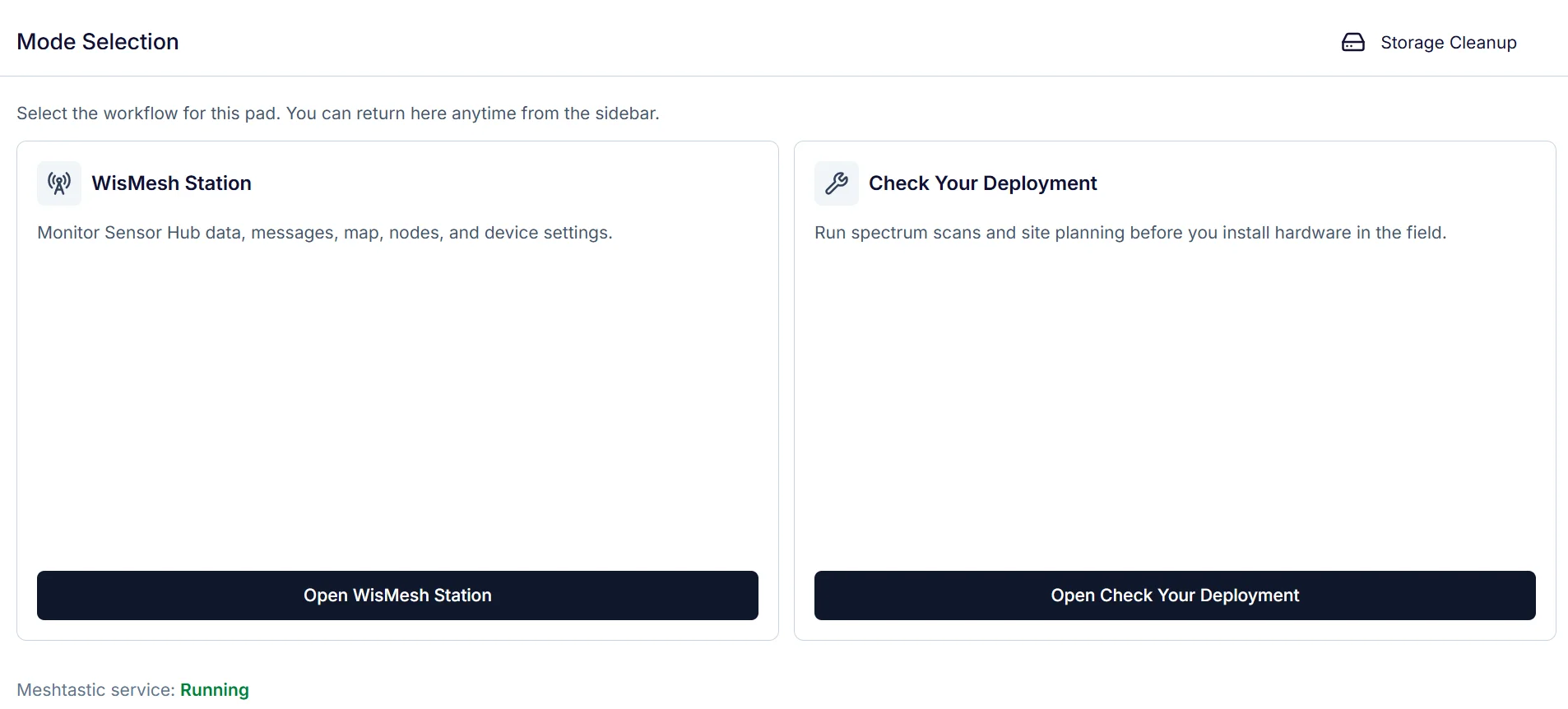
Task: Open WisMesh Station workflow
Action: [397, 595]
